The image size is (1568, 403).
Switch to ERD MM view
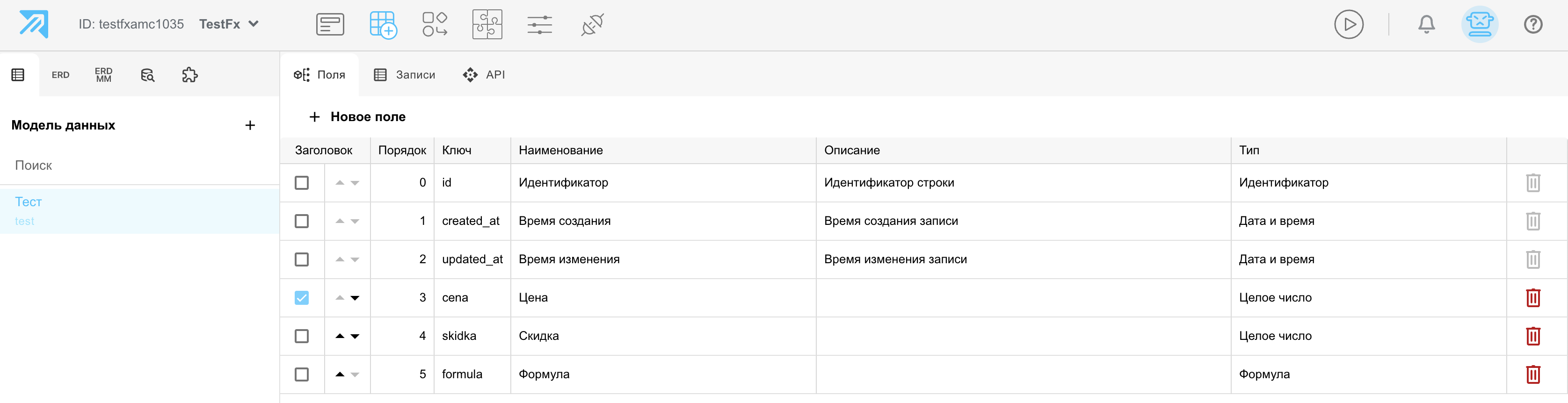[x=103, y=75]
